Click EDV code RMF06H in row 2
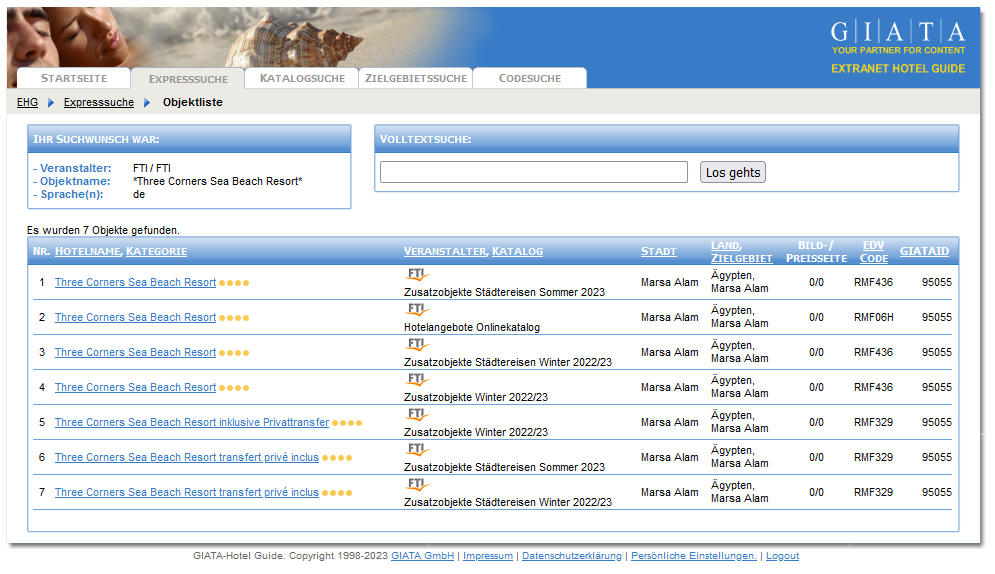 coord(874,317)
